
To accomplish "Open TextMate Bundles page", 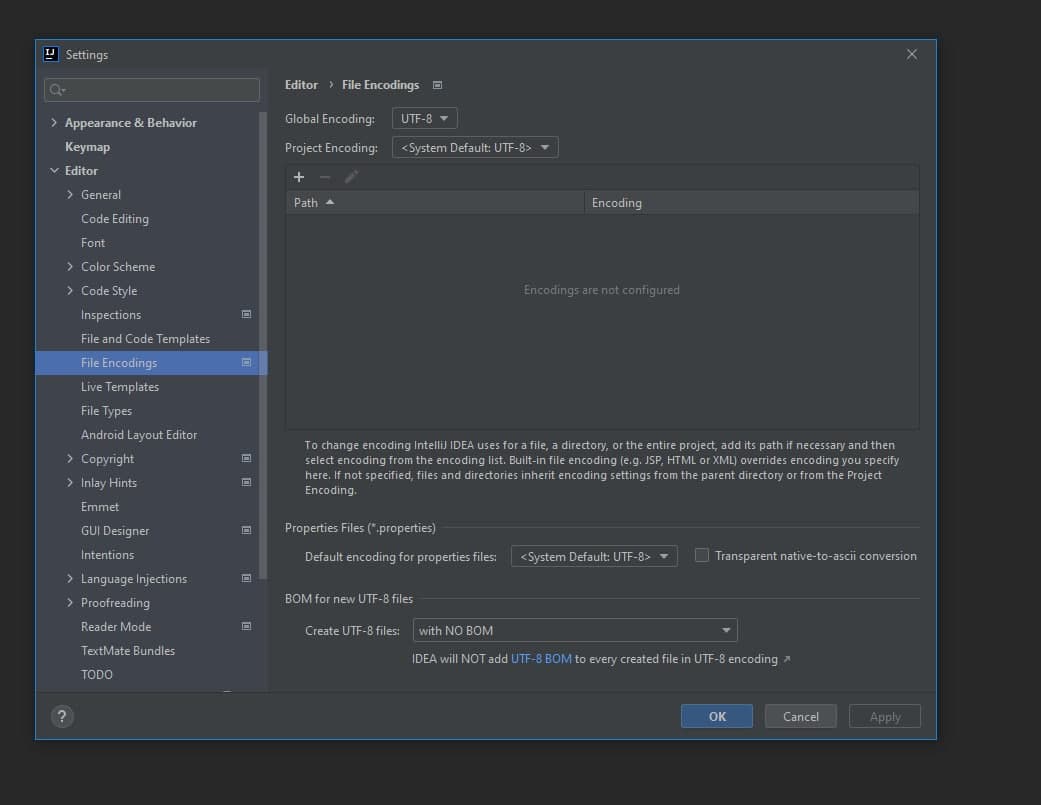I will click(128, 651).
